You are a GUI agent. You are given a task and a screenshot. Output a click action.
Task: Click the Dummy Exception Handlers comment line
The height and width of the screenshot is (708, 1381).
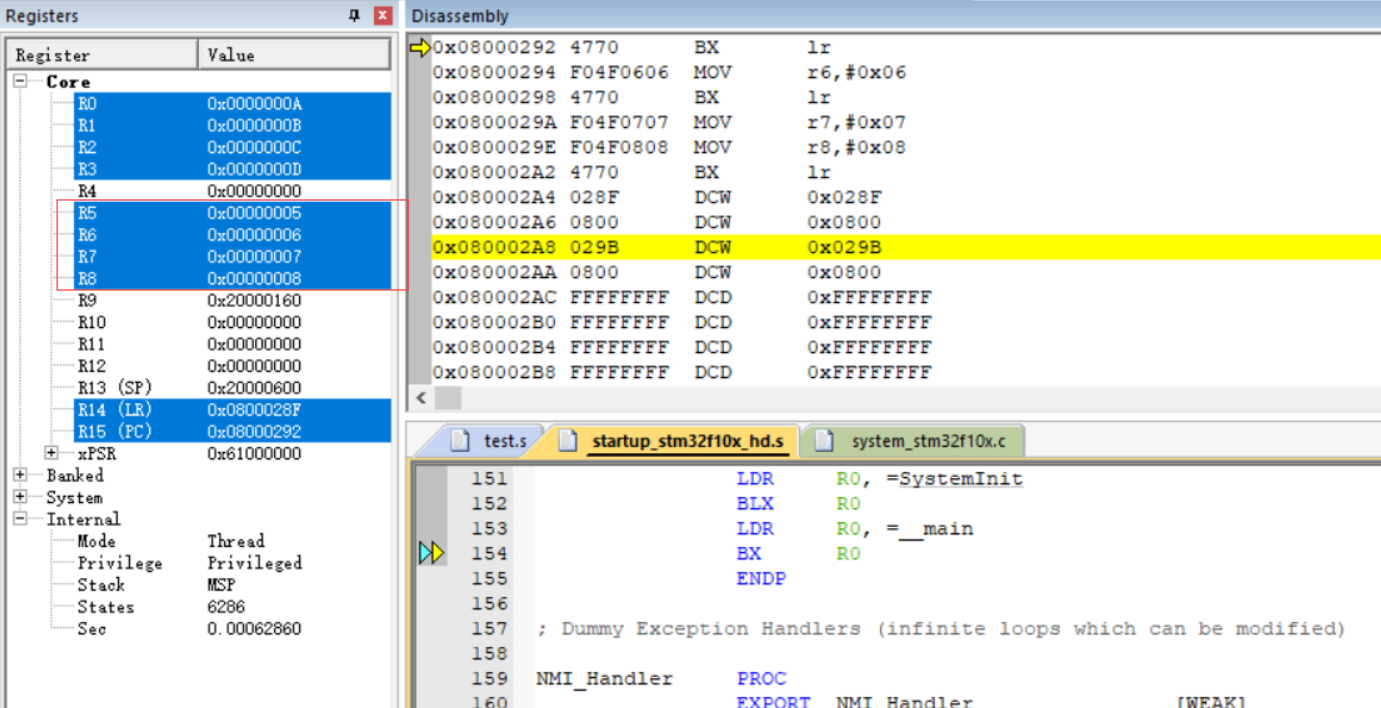click(x=941, y=629)
